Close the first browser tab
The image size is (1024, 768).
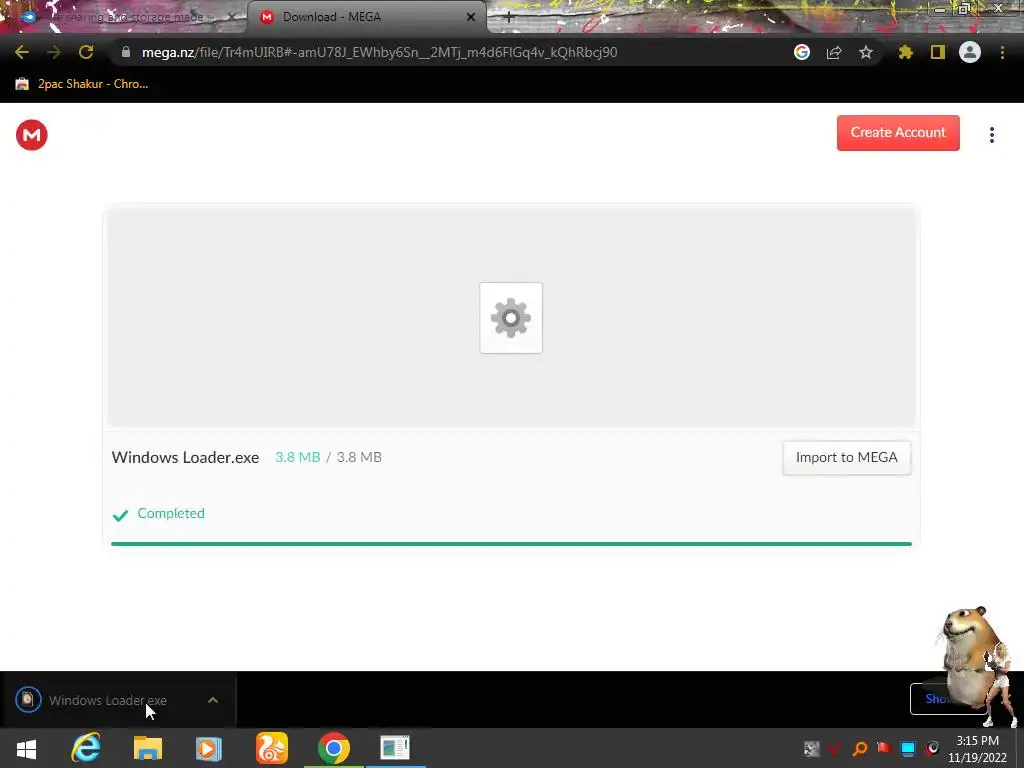pyautogui.click(x=231, y=17)
